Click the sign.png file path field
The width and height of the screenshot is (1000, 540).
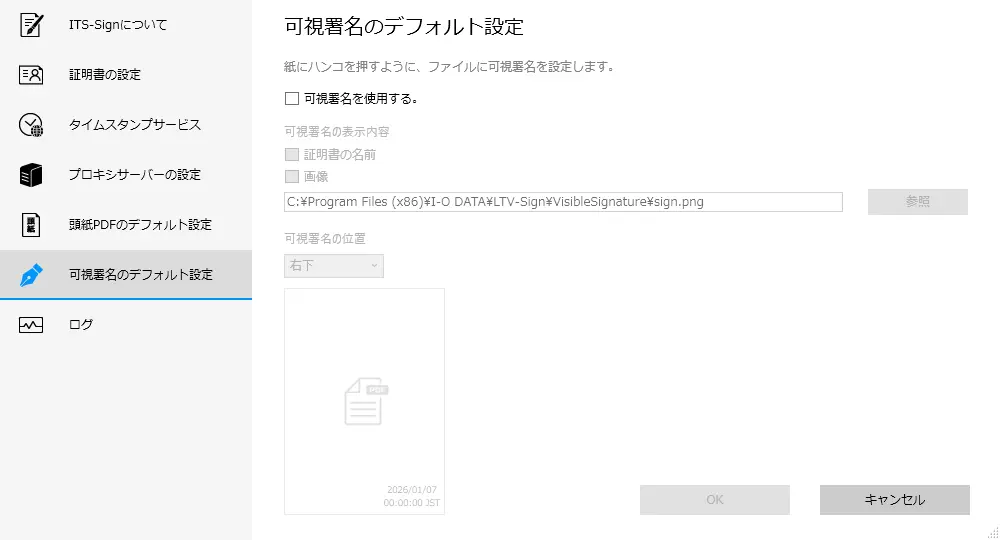point(563,202)
